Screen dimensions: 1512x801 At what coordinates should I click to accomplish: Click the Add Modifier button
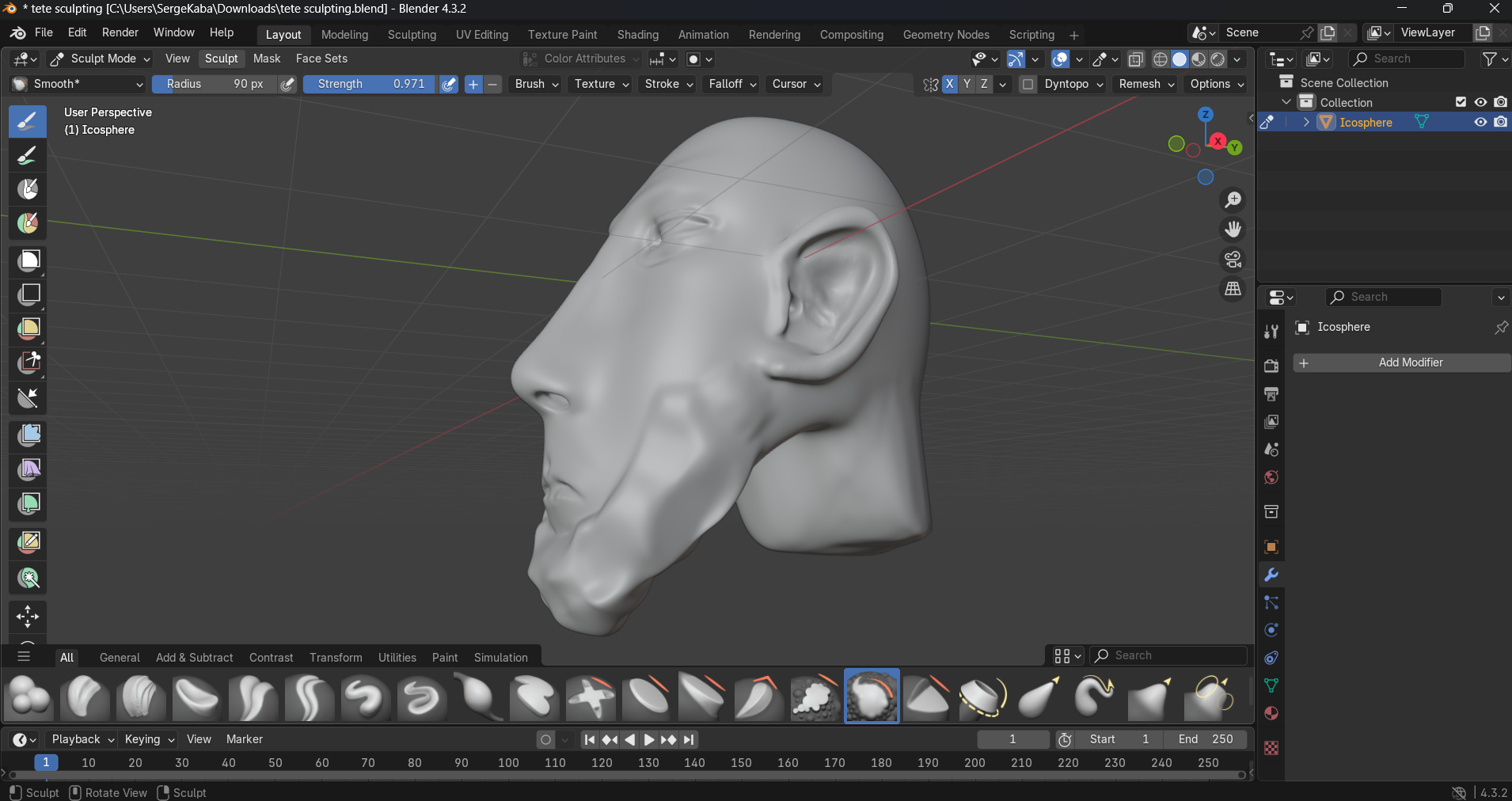(1401, 363)
